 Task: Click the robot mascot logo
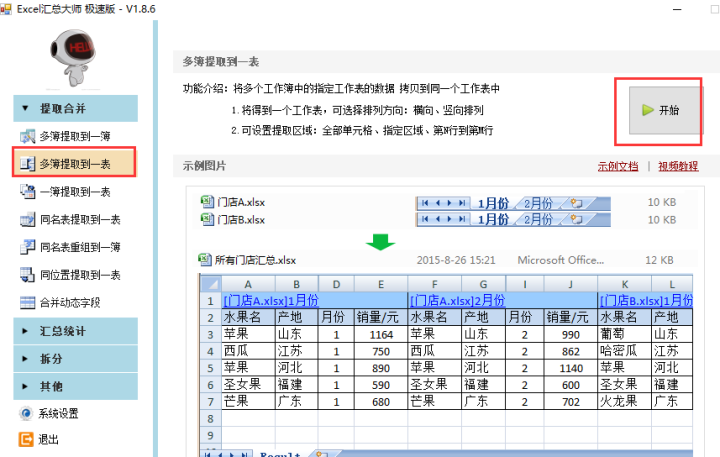(73, 57)
